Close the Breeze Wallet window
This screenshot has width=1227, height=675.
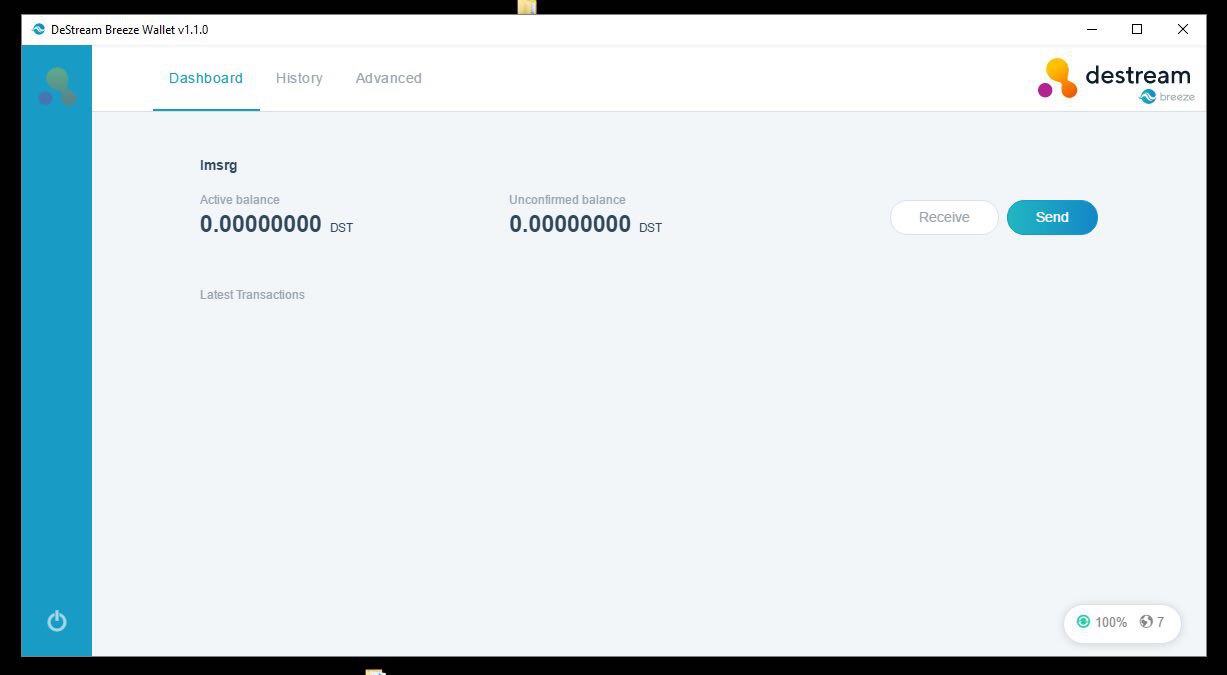pos(1183,30)
